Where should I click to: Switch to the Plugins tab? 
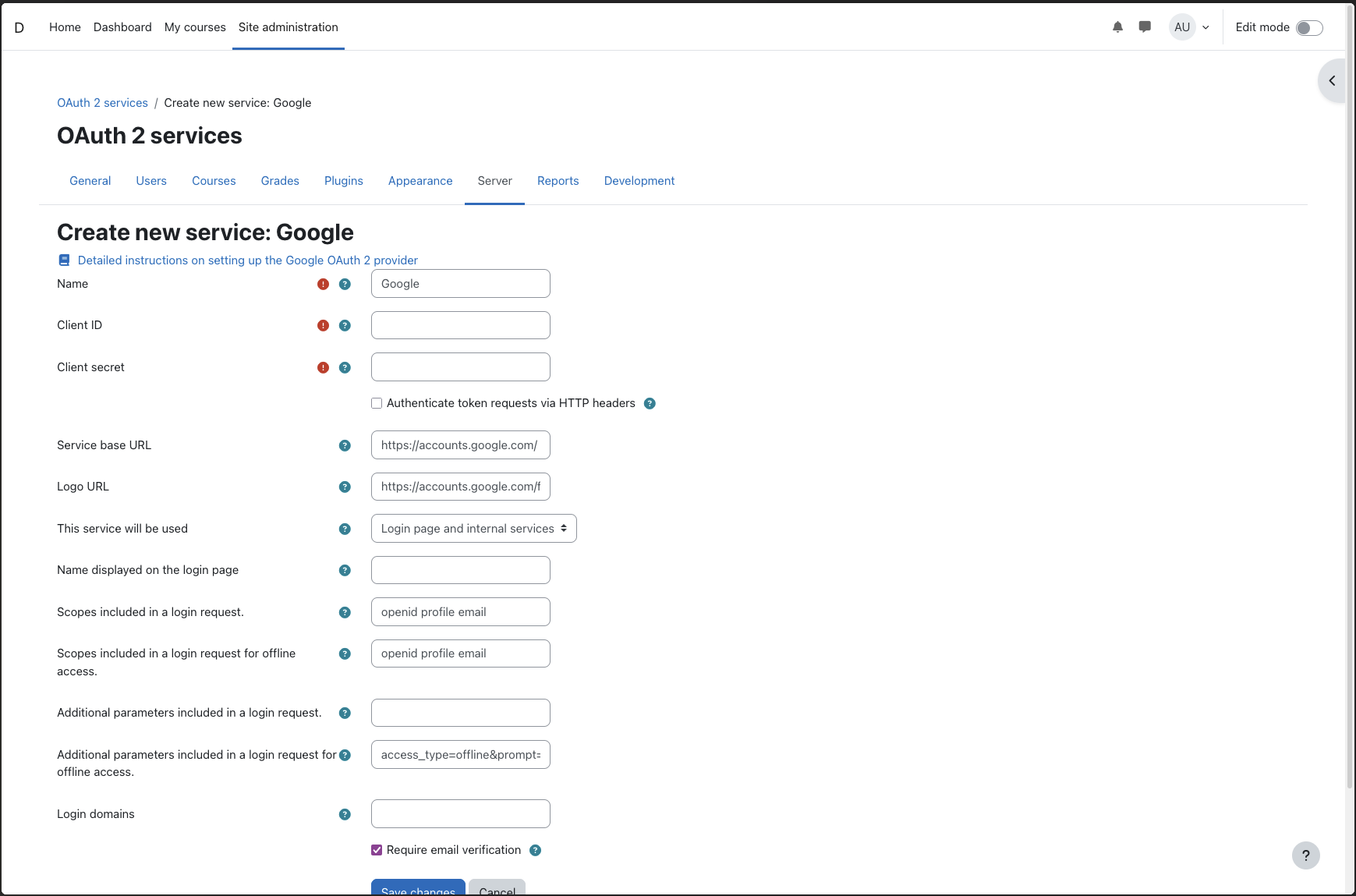click(x=343, y=181)
